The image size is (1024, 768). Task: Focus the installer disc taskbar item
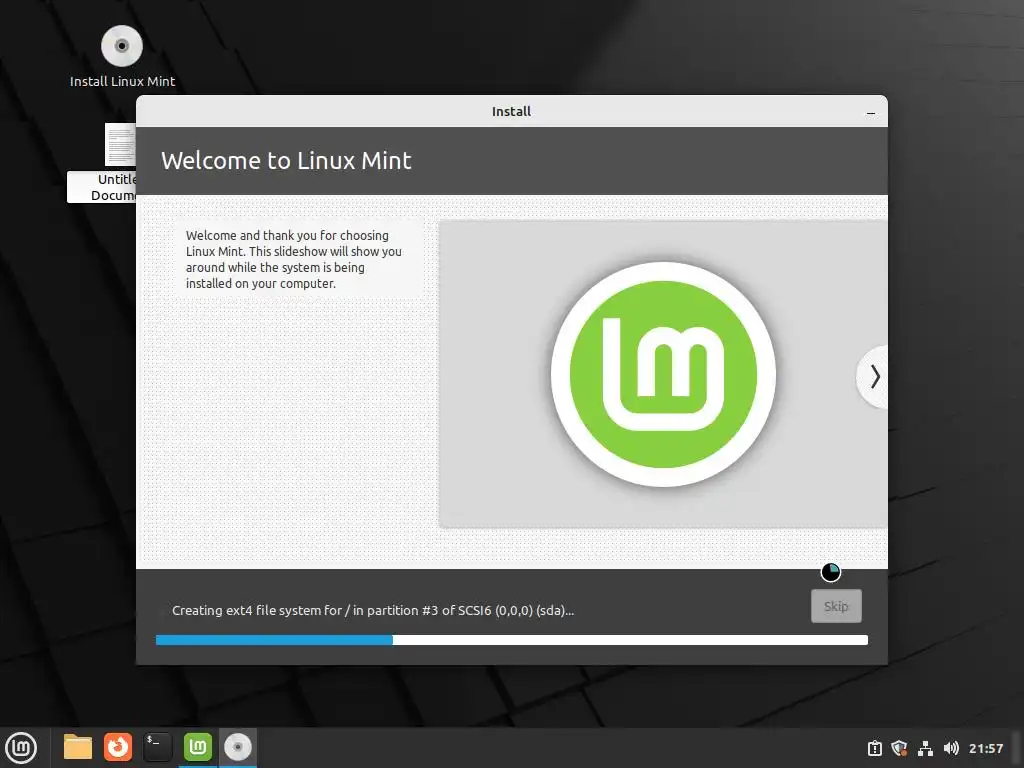[x=238, y=747]
